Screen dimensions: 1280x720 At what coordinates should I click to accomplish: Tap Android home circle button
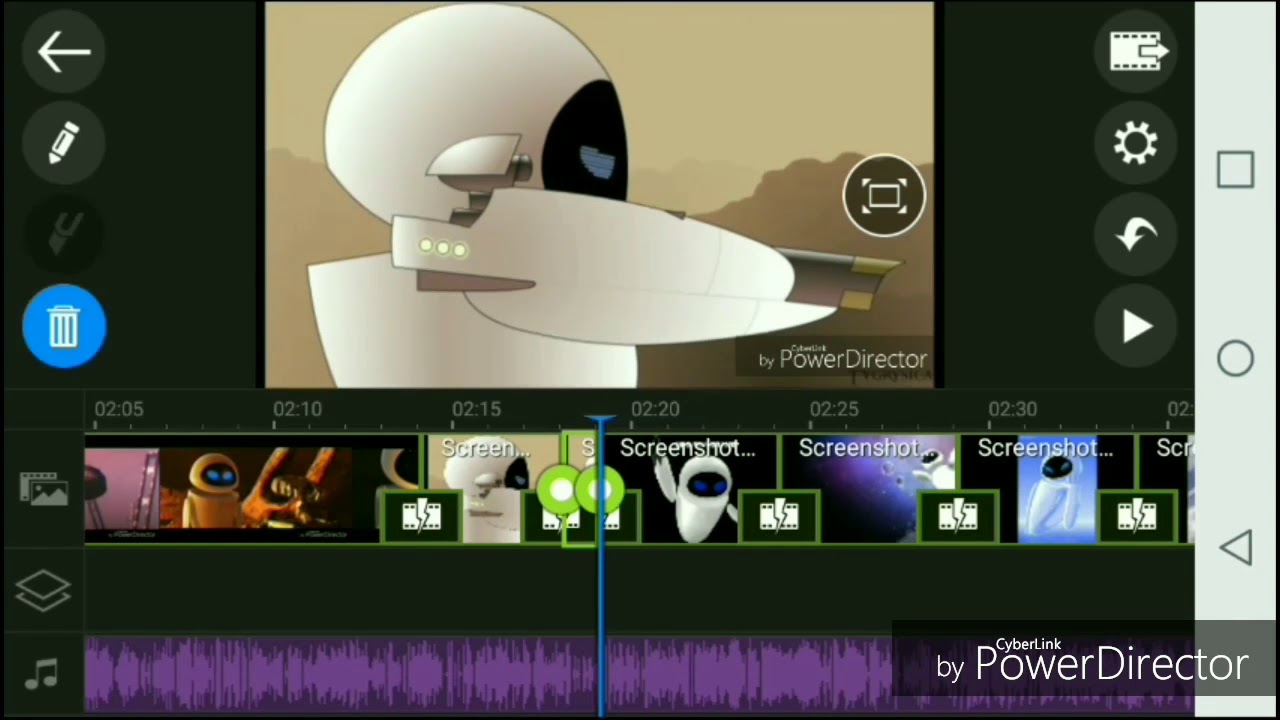tap(1235, 359)
